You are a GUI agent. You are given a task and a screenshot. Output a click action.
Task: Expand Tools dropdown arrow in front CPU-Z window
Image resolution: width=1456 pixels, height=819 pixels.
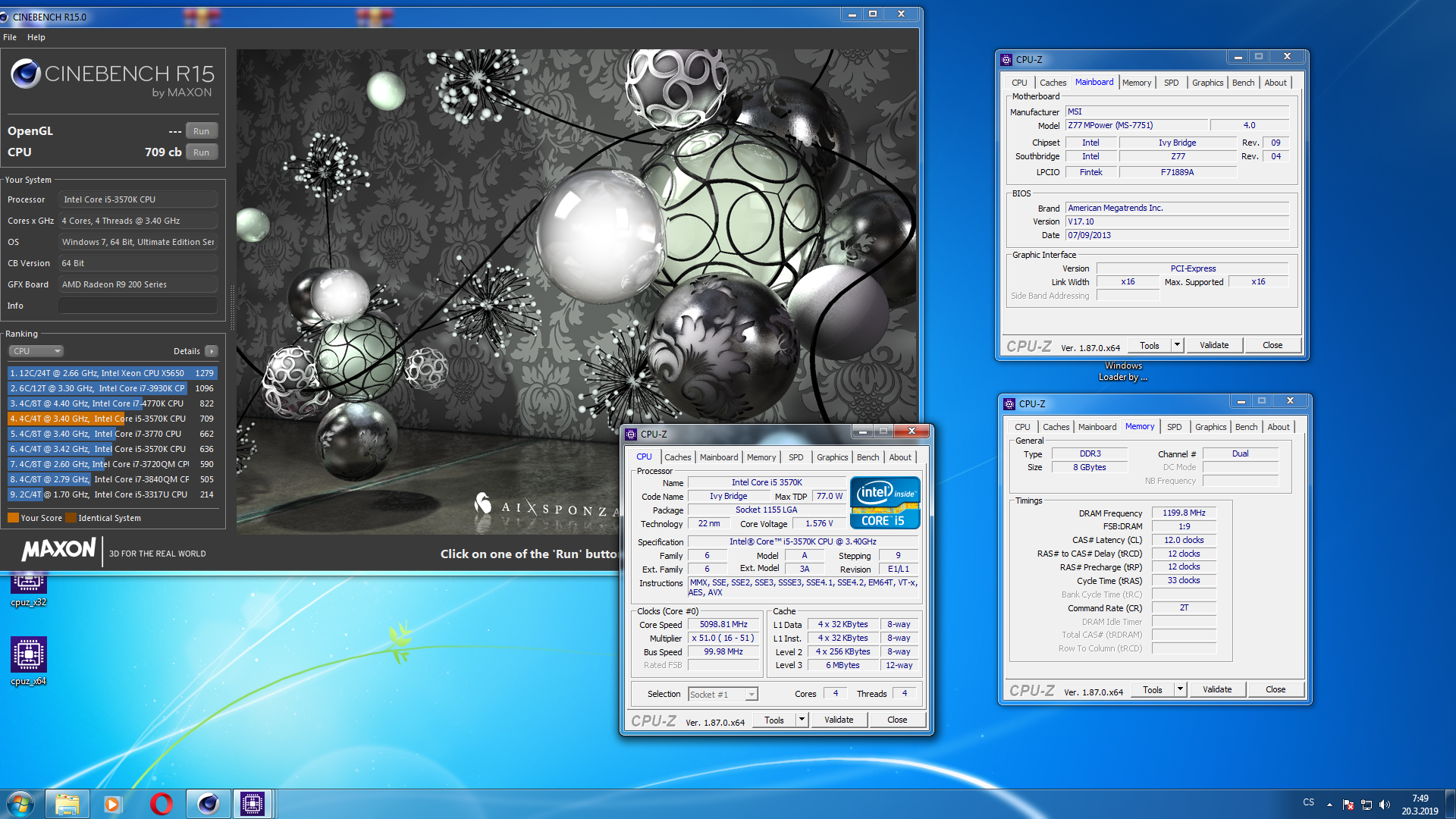coord(802,720)
